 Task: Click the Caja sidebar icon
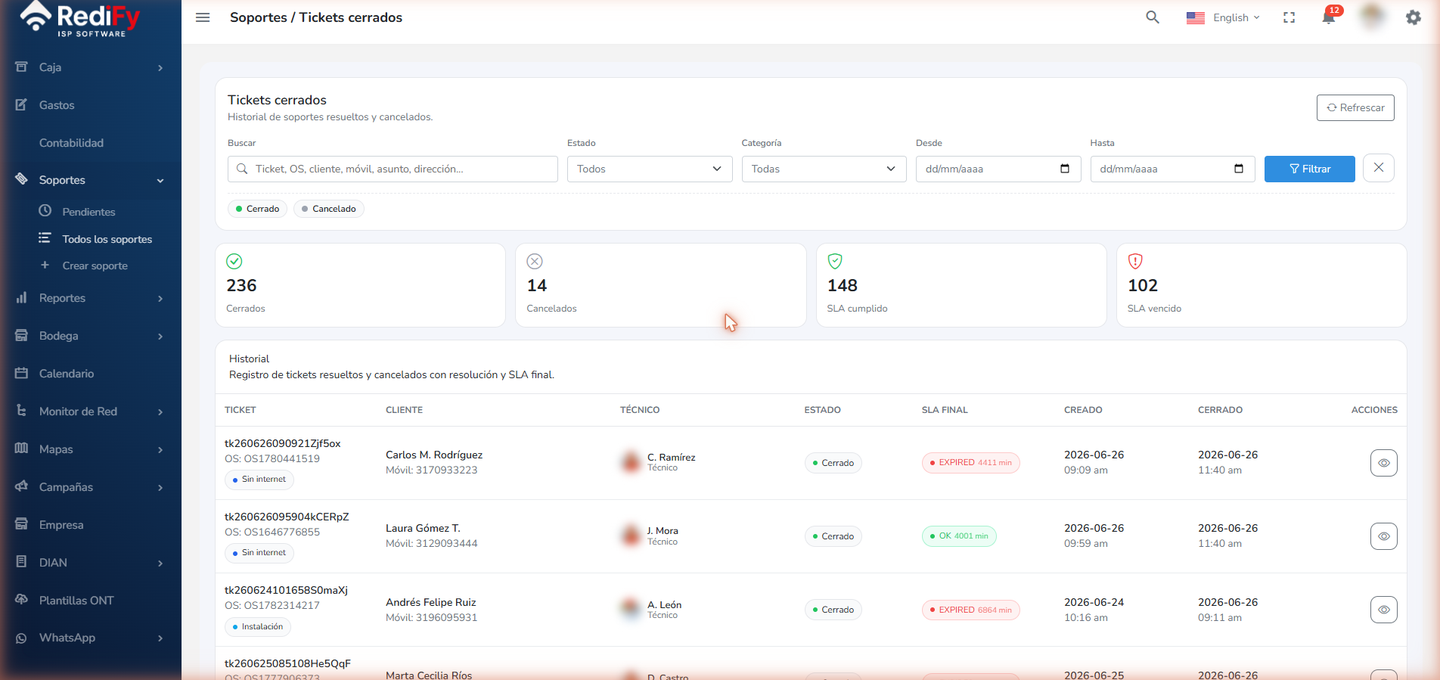click(x=21, y=67)
